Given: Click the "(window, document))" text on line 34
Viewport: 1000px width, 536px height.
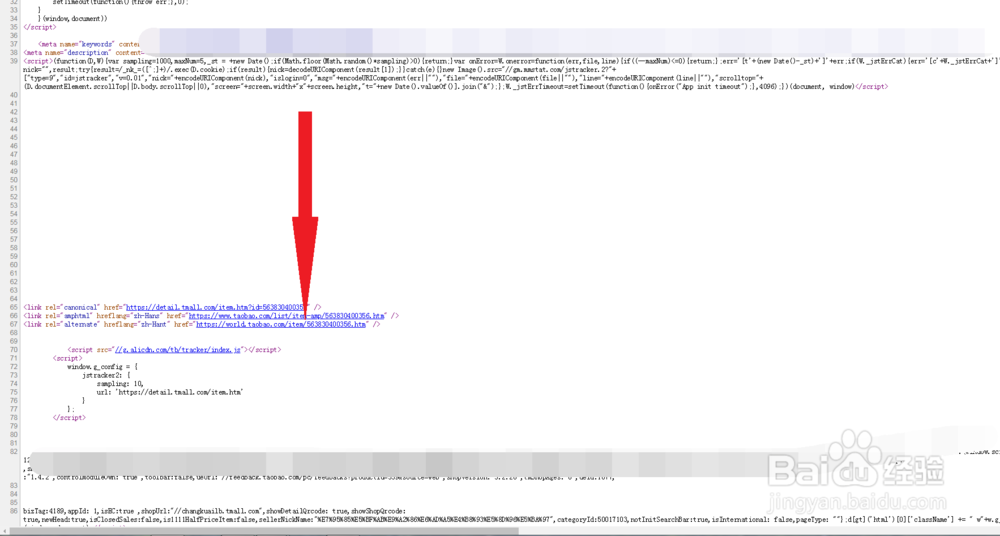Looking at the screenshot, I should 73,19.
